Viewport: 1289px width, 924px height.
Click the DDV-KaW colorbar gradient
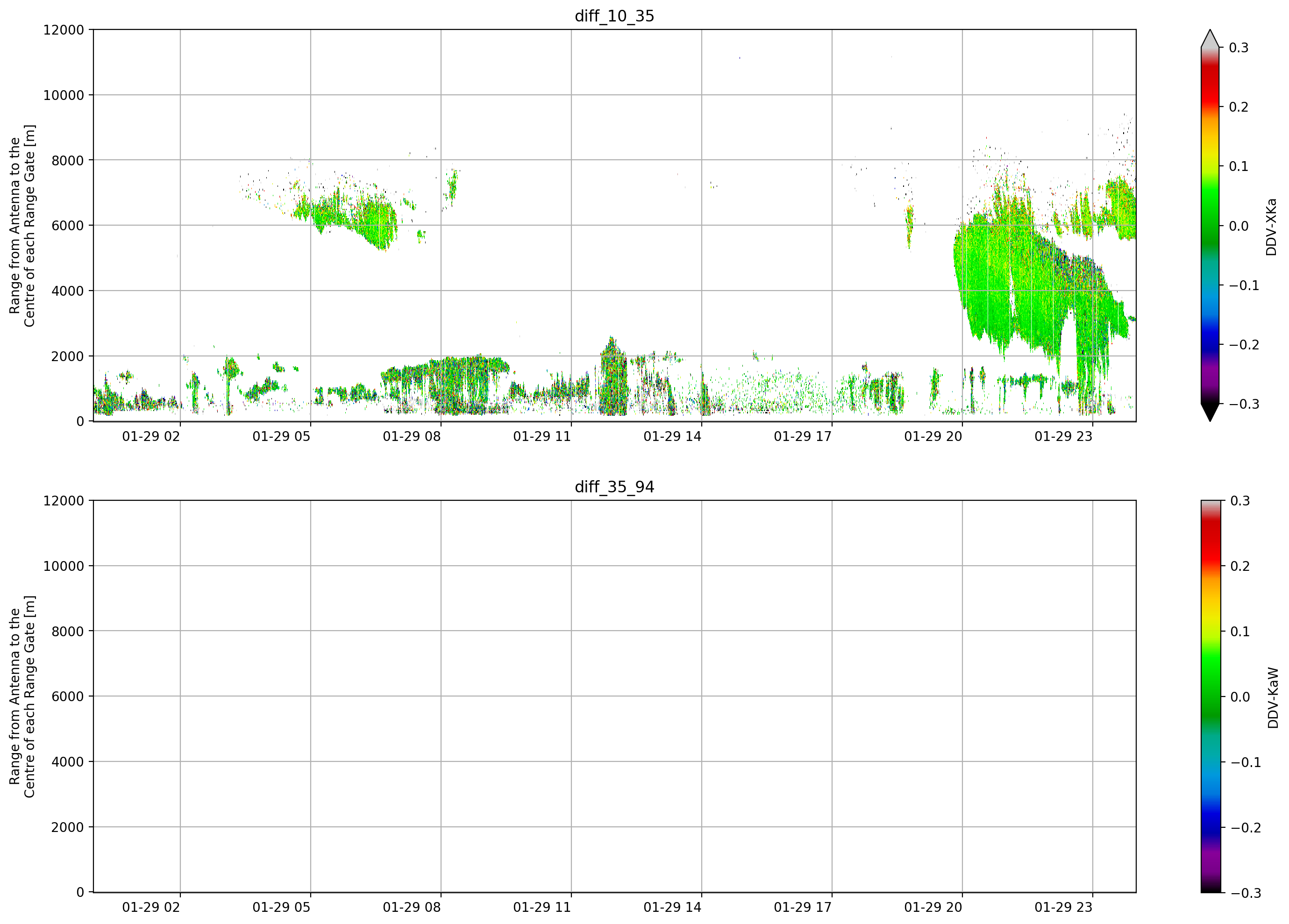click(1210, 696)
